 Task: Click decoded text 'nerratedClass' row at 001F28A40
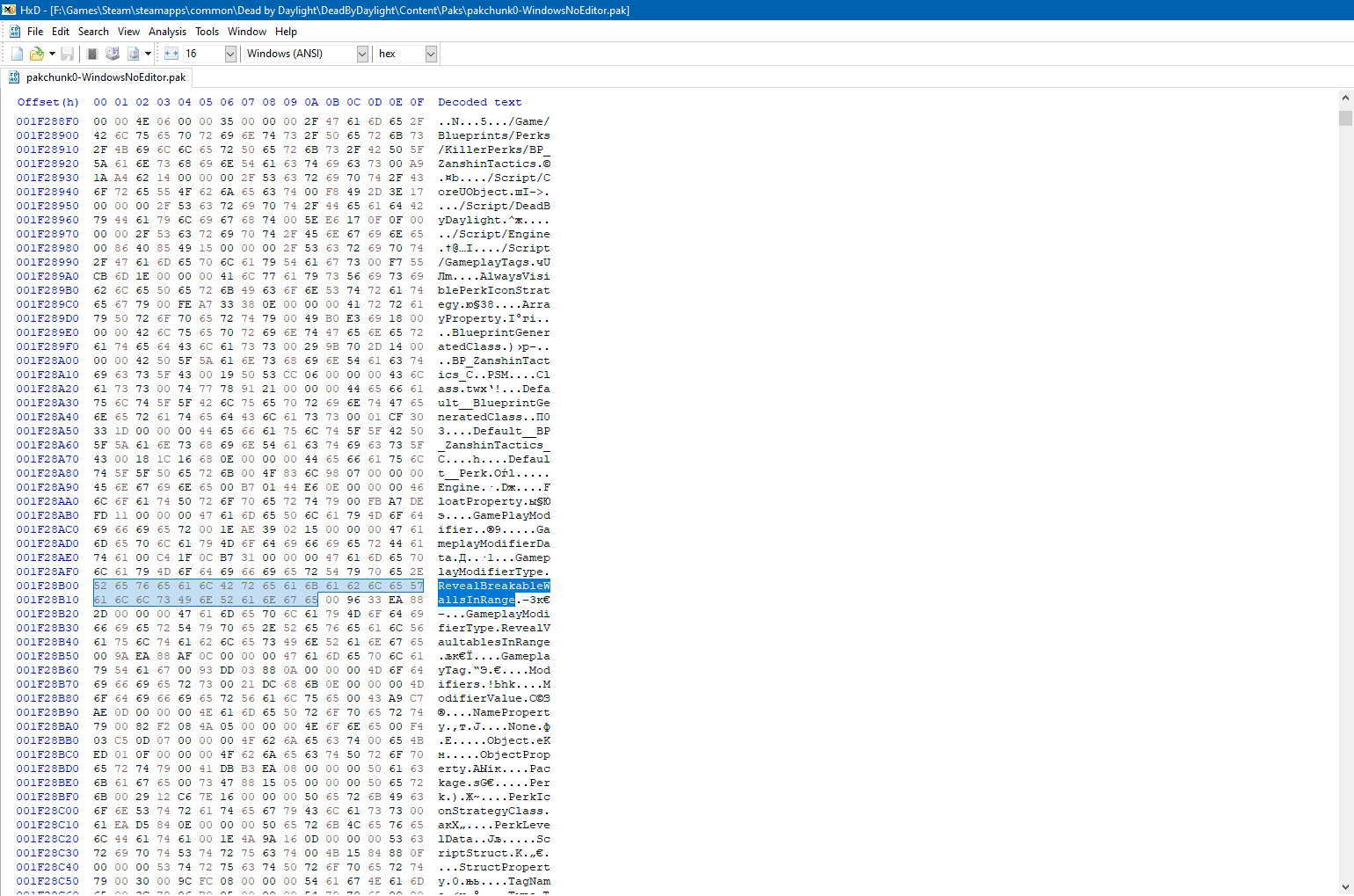click(x=494, y=417)
